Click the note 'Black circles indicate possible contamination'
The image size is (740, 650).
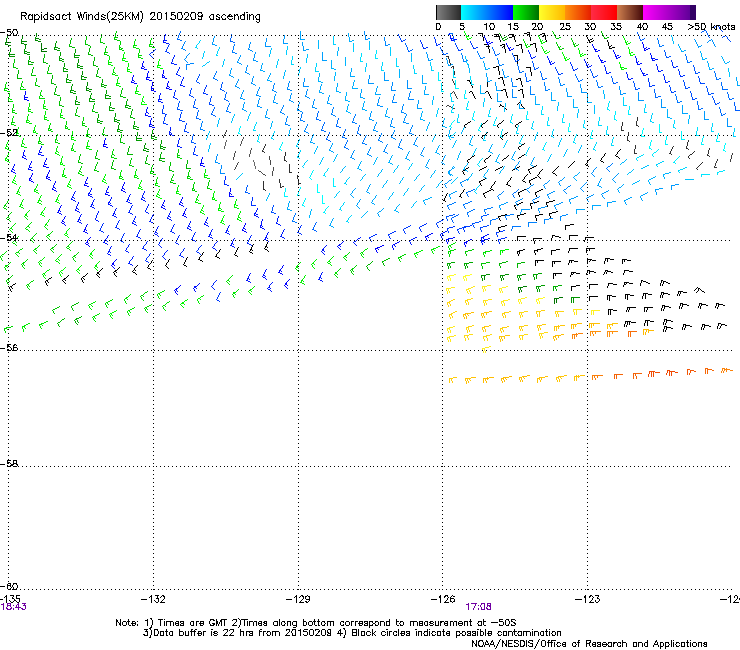coord(456,633)
